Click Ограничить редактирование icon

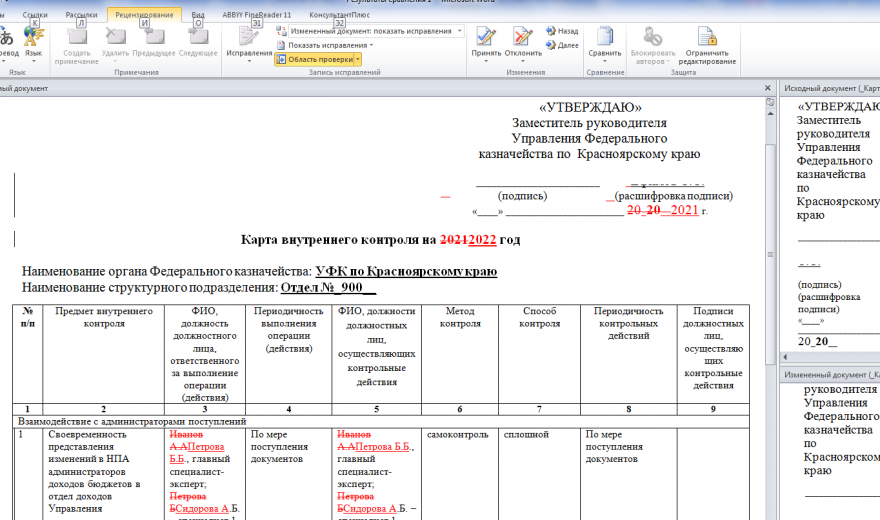click(707, 36)
